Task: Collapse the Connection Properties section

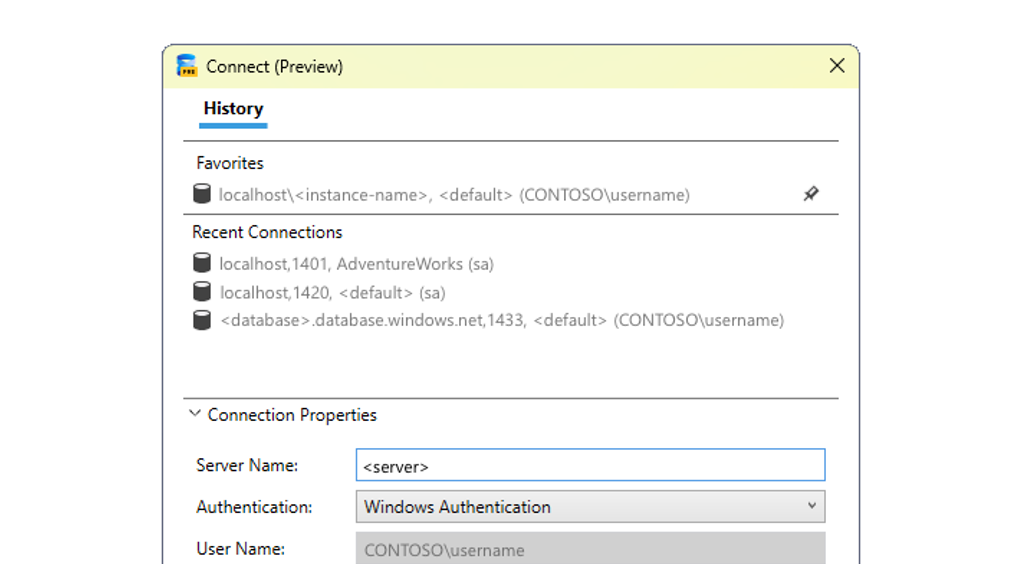Action: coord(194,414)
